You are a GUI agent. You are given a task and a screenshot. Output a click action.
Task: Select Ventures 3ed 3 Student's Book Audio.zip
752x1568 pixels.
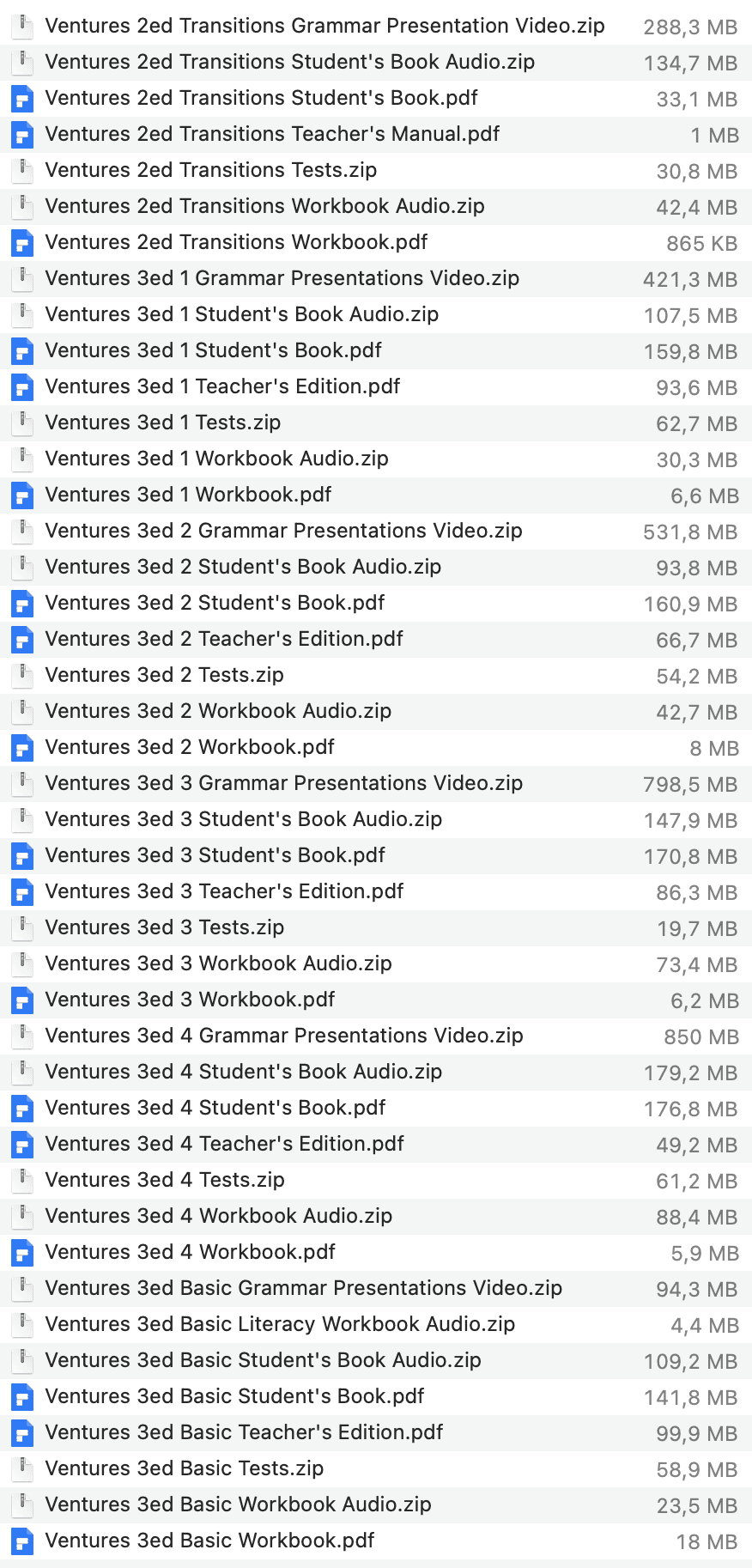243,819
